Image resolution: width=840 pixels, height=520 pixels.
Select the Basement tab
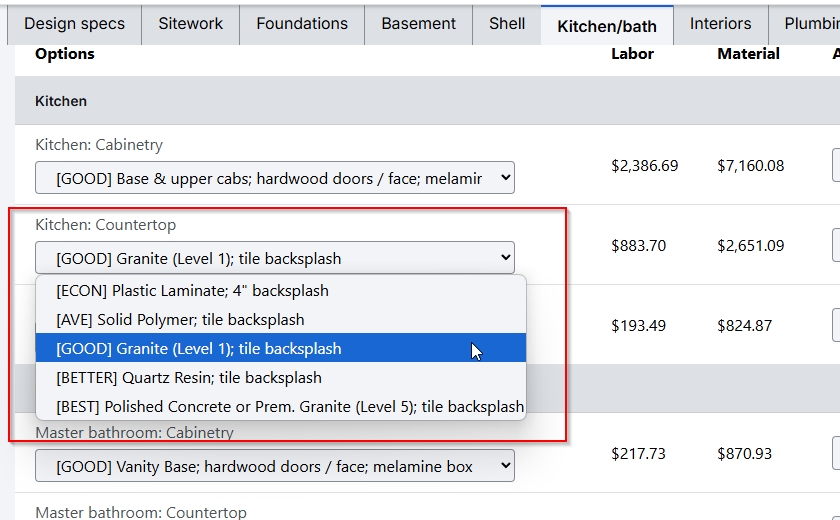coord(418,24)
